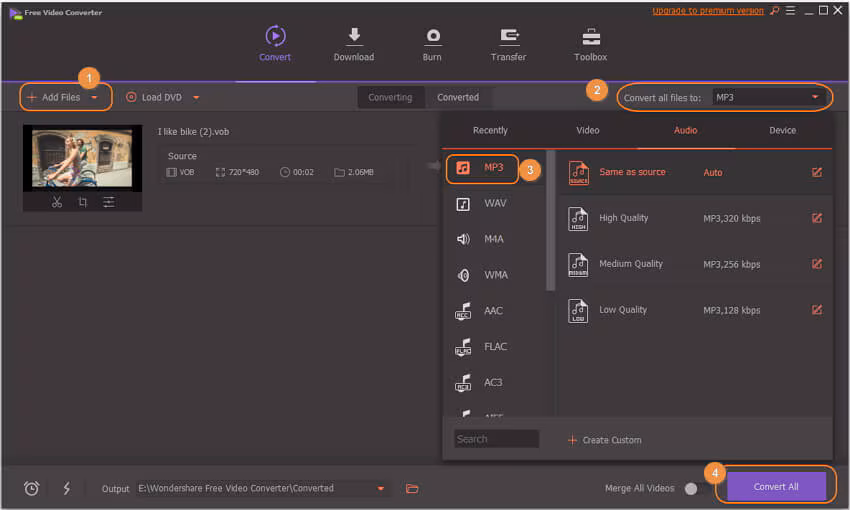Viewport: 850px width, 510px height.
Task: Open the output folder icon
Action: point(412,488)
